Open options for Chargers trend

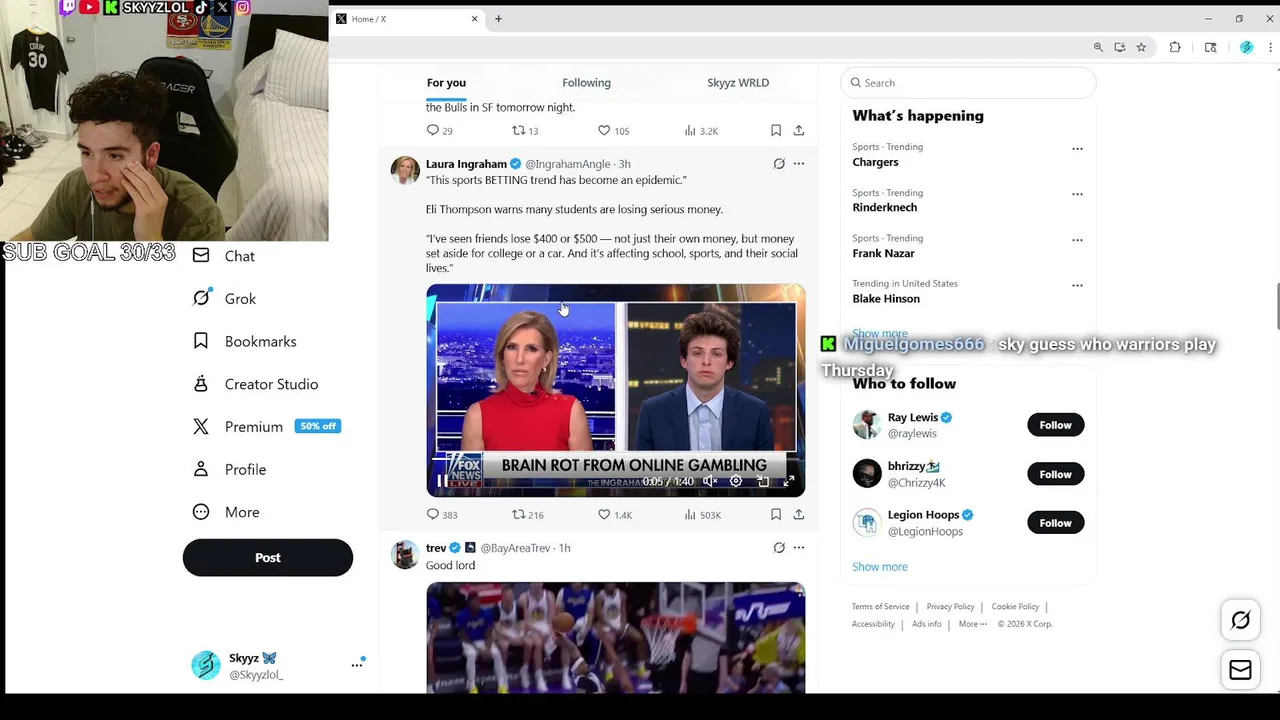coord(1077,149)
